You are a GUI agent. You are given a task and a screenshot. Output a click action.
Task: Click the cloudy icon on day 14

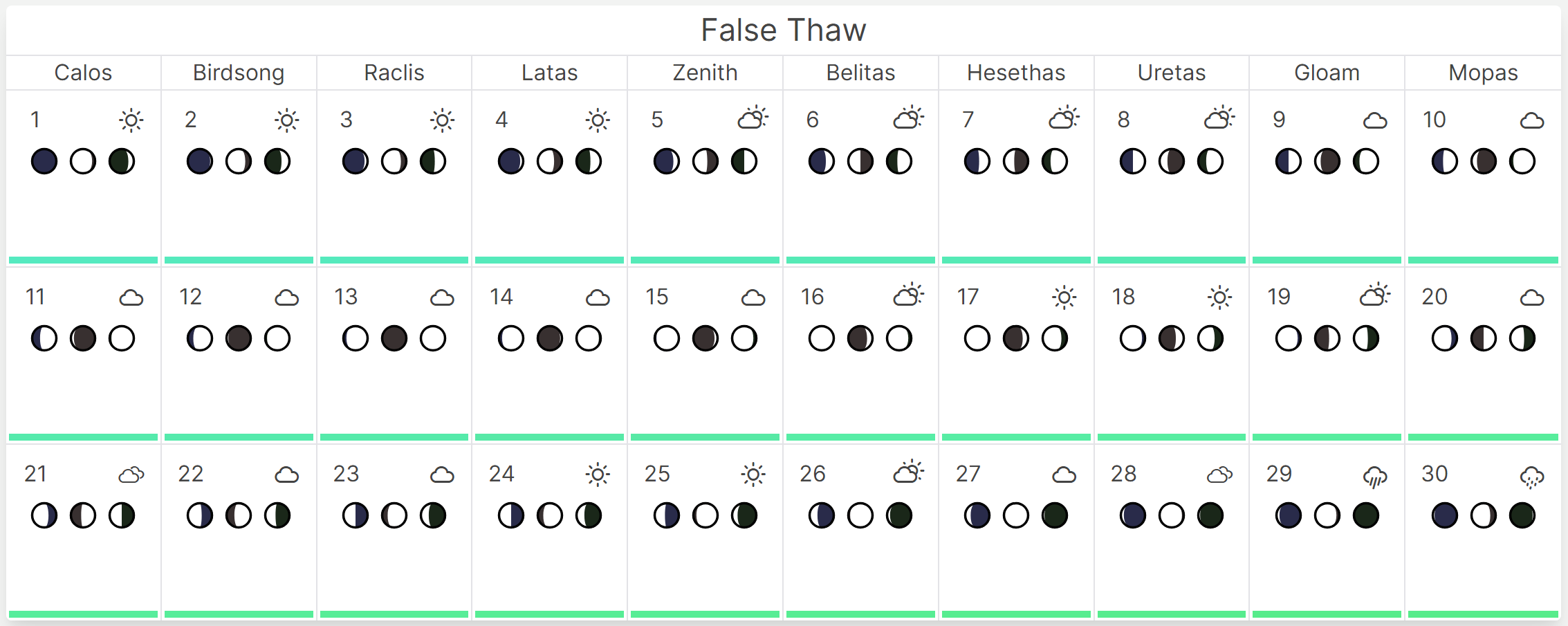point(598,298)
